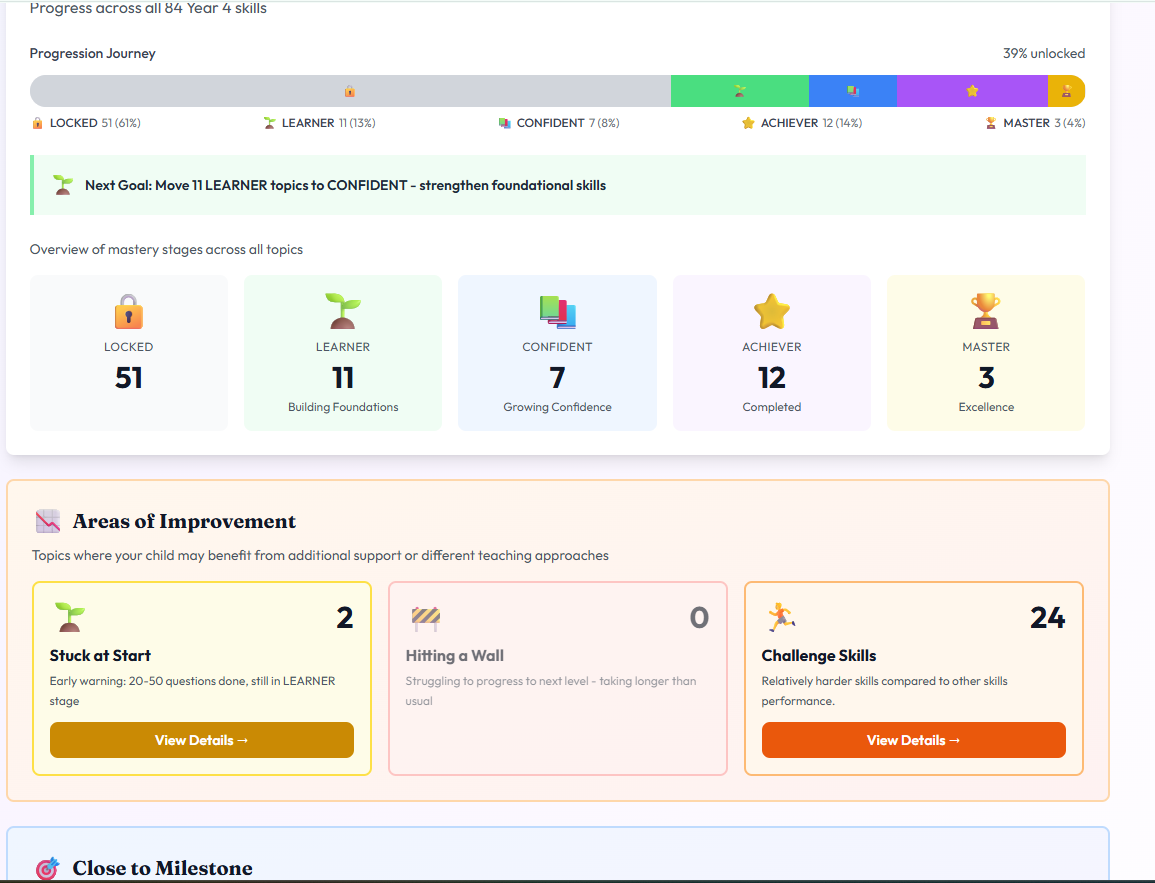Click the seedling icon in Stuck at Start card
This screenshot has height=883, width=1155.
pos(69,617)
